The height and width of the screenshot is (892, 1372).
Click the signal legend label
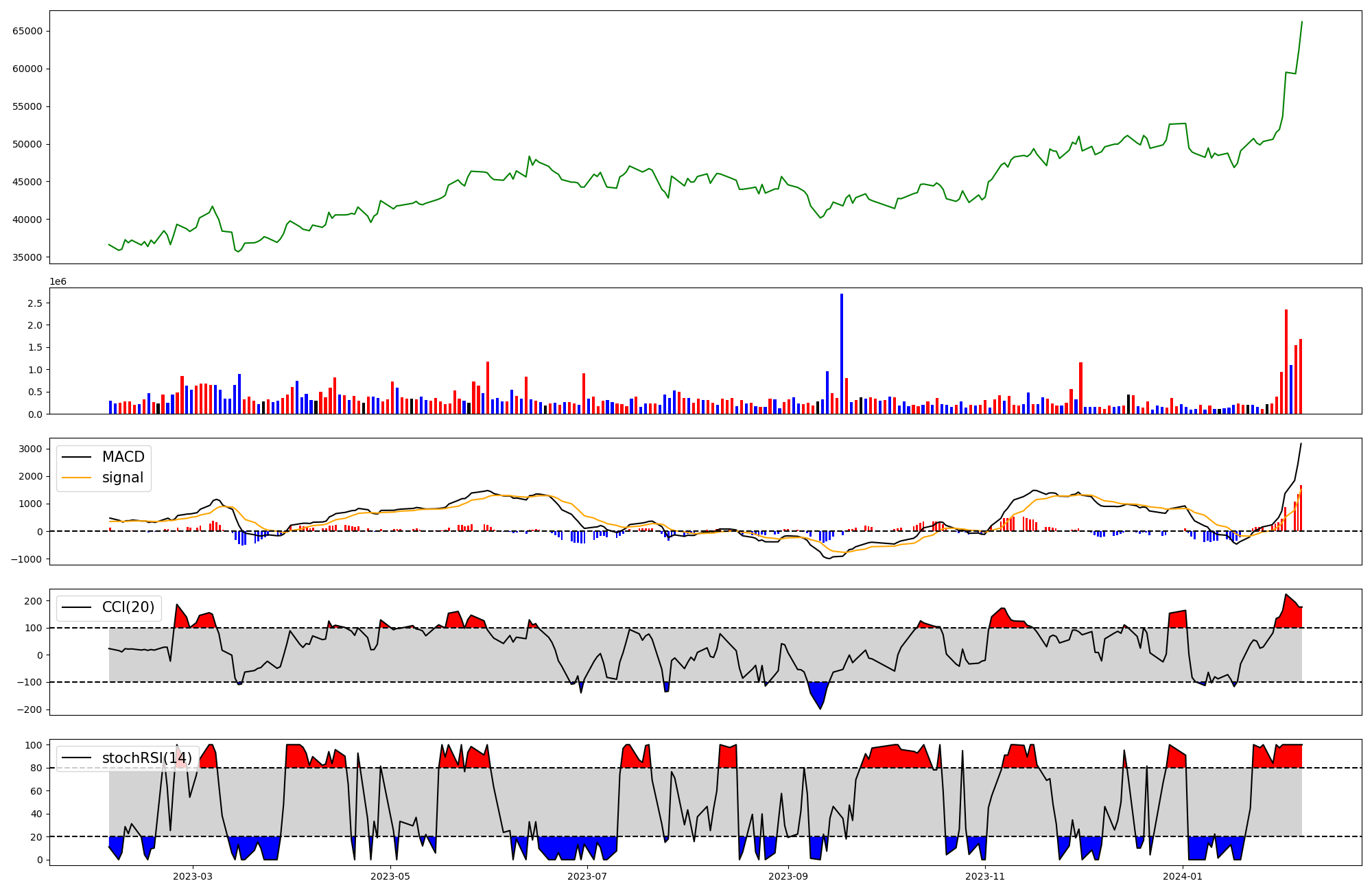coord(122,478)
